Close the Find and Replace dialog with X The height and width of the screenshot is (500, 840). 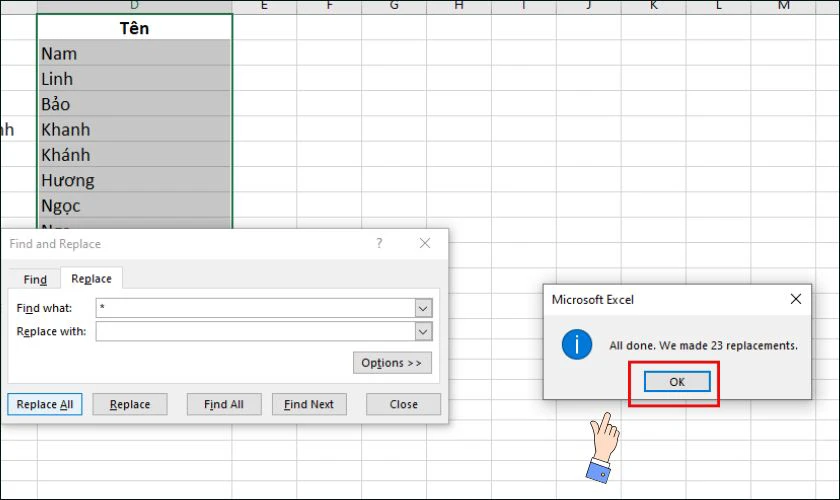point(425,243)
